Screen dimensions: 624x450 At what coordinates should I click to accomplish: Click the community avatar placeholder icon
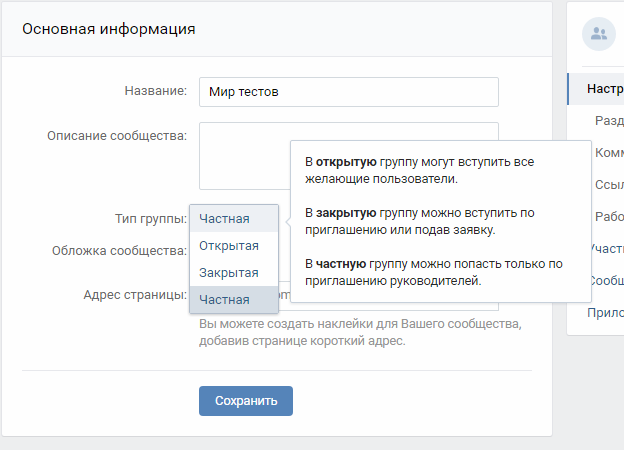[x=599, y=33]
